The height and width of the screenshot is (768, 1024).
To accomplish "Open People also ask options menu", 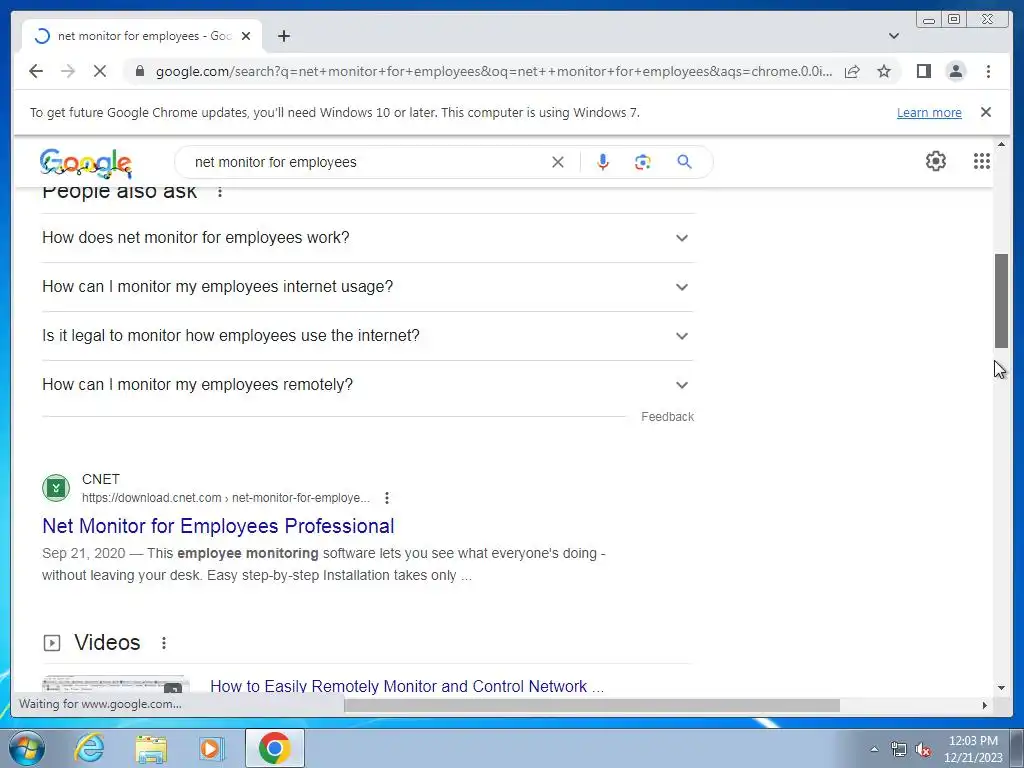I will click(220, 191).
